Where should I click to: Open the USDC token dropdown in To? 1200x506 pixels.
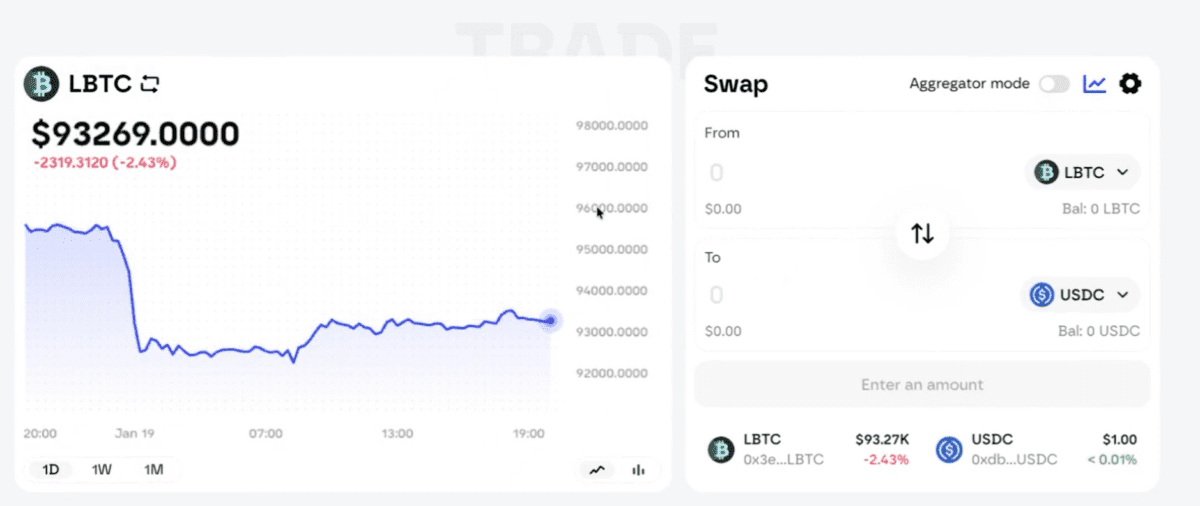[x=1083, y=295]
